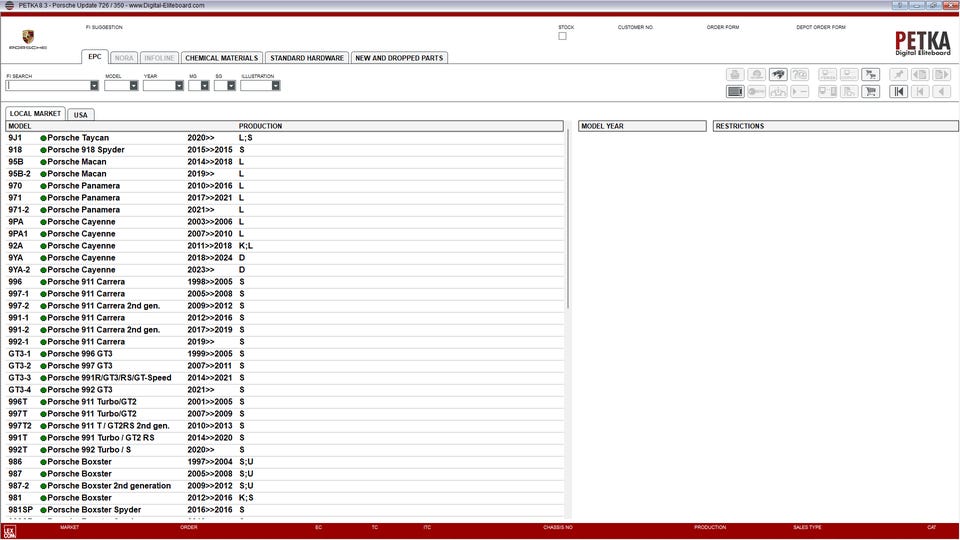This screenshot has height=540, width=960.
Task: Click the PRODUCTION column header
Action: click(260, 126)
